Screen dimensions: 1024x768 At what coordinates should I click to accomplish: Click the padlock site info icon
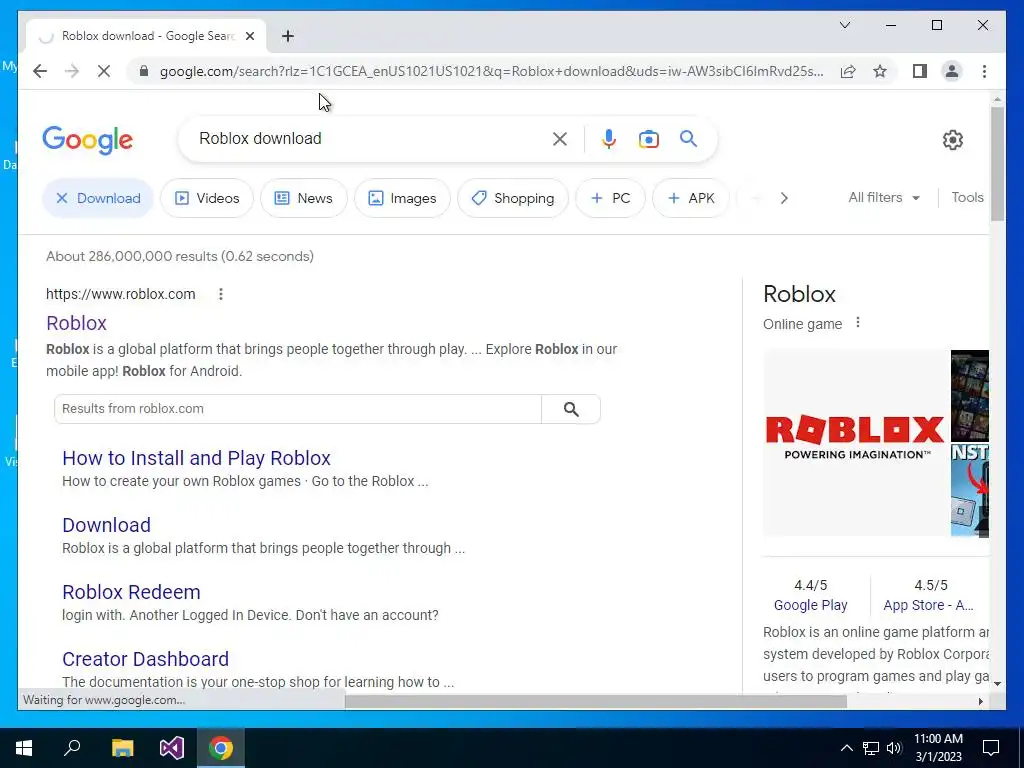144,71
